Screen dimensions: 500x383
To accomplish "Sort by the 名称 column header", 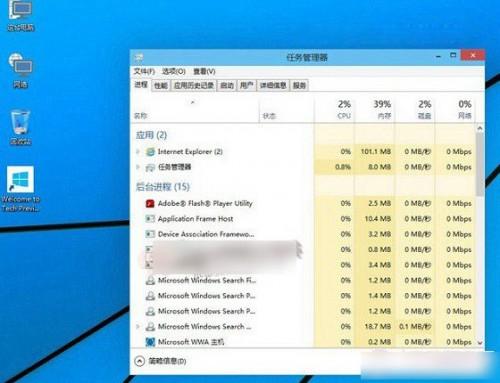I will [x=195, y=110].
